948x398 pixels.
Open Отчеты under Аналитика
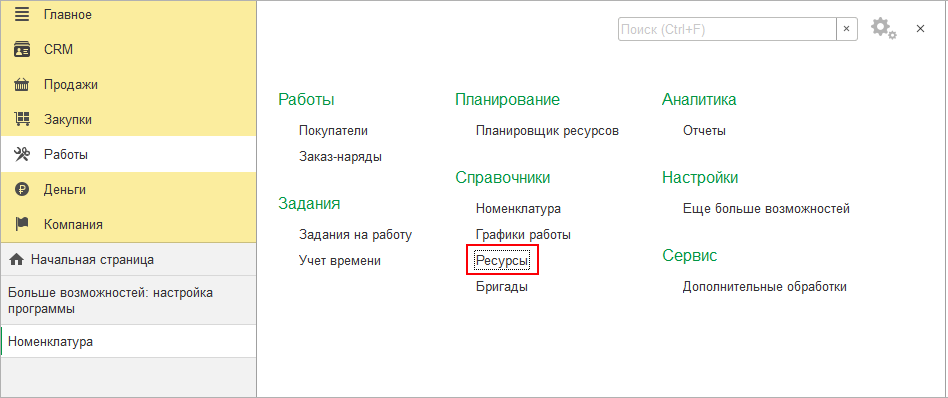pyautogui.click(x=704, y=131)
